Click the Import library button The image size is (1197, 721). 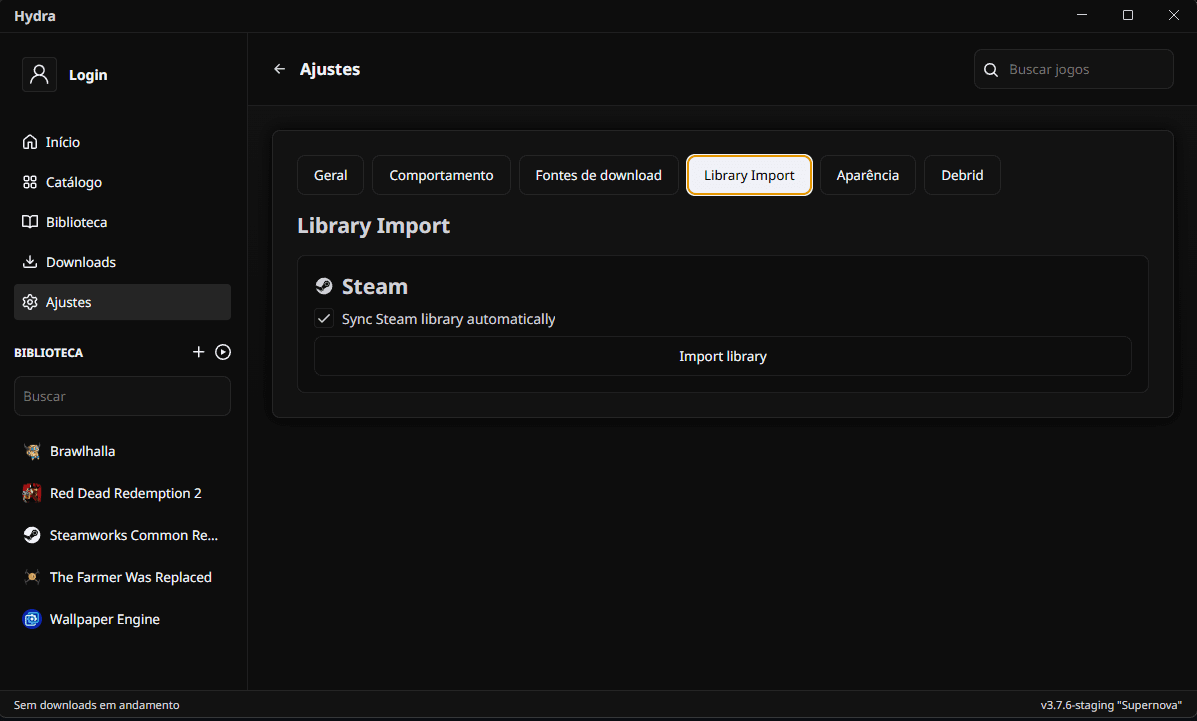pyautogui.click(x=722, y=355)
